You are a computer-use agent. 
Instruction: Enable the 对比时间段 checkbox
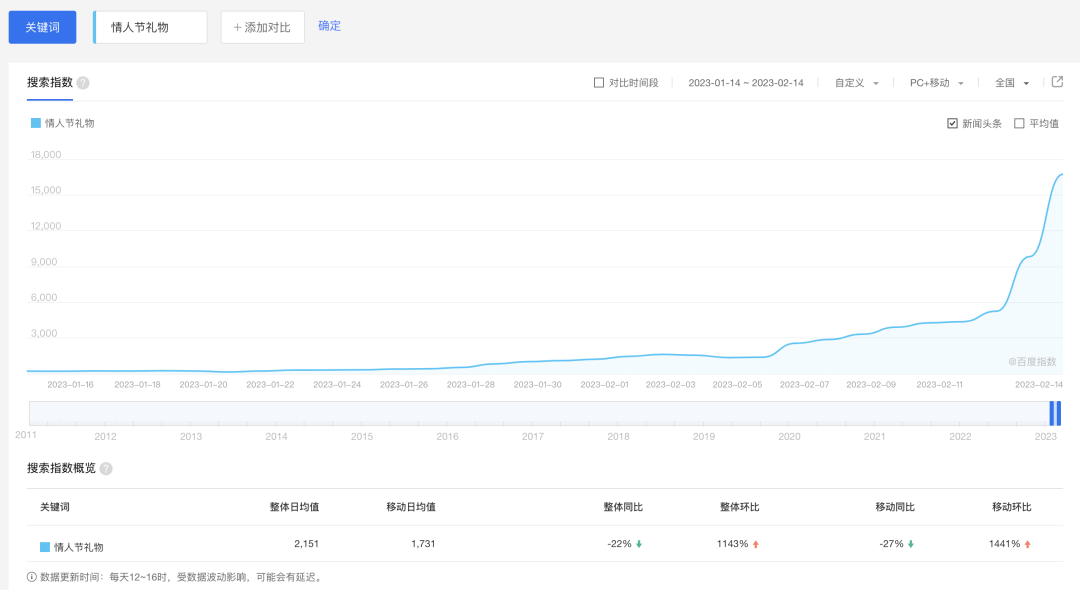pos(599,83)
